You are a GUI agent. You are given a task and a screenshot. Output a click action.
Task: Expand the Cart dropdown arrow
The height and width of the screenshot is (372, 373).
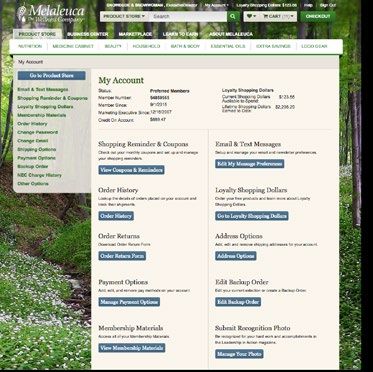(x=292, y=16)
